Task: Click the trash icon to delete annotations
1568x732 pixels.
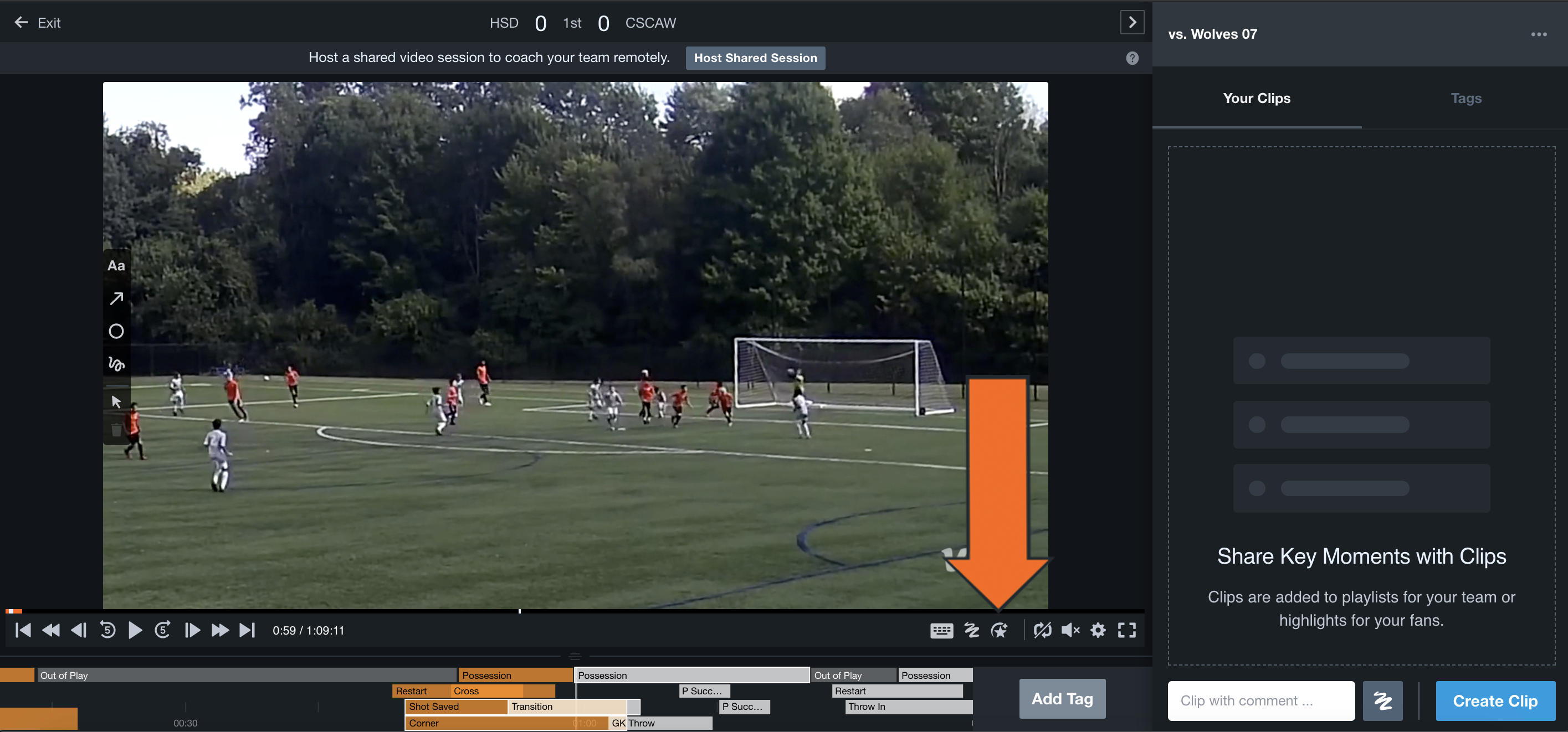Action: (x=116, y=429)
